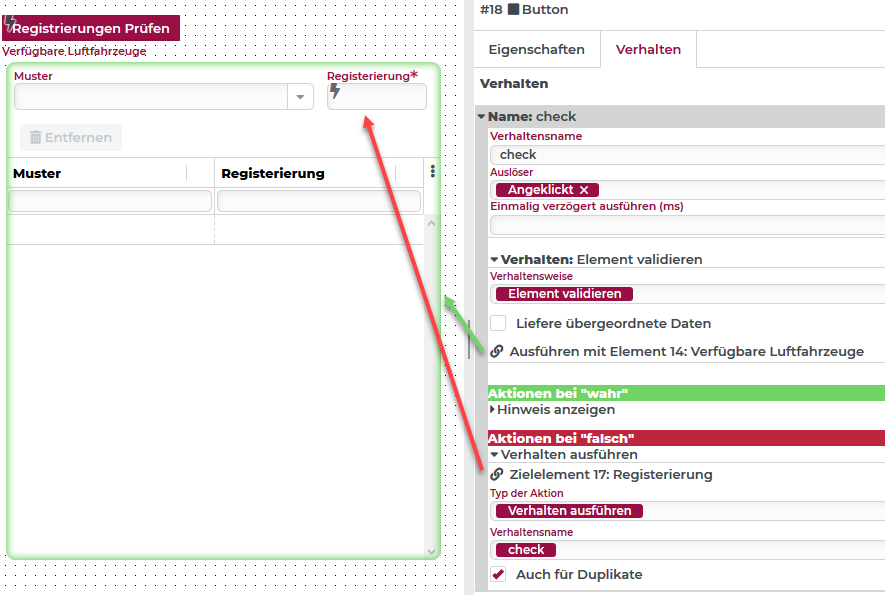The width and height of the screenshot is (885, 595).
Task: Click the square Button icon next to #18
Action: point(514,10)
